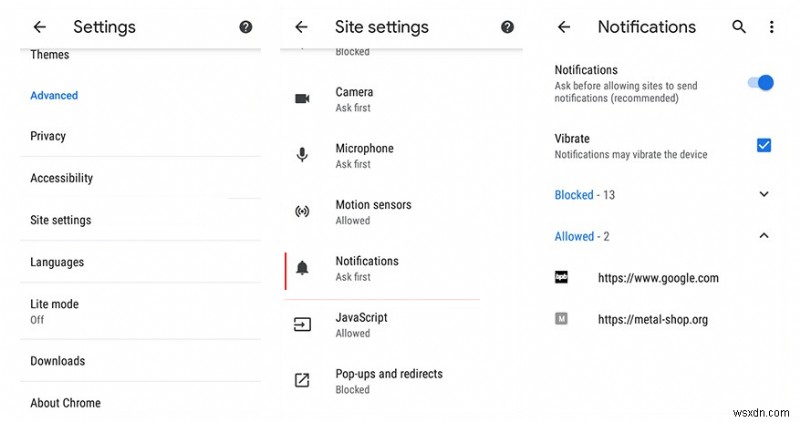The height and width of the screenshot is (422, 800).
Task: Open the three-dot overflow menu
Action: coord(770,27)
